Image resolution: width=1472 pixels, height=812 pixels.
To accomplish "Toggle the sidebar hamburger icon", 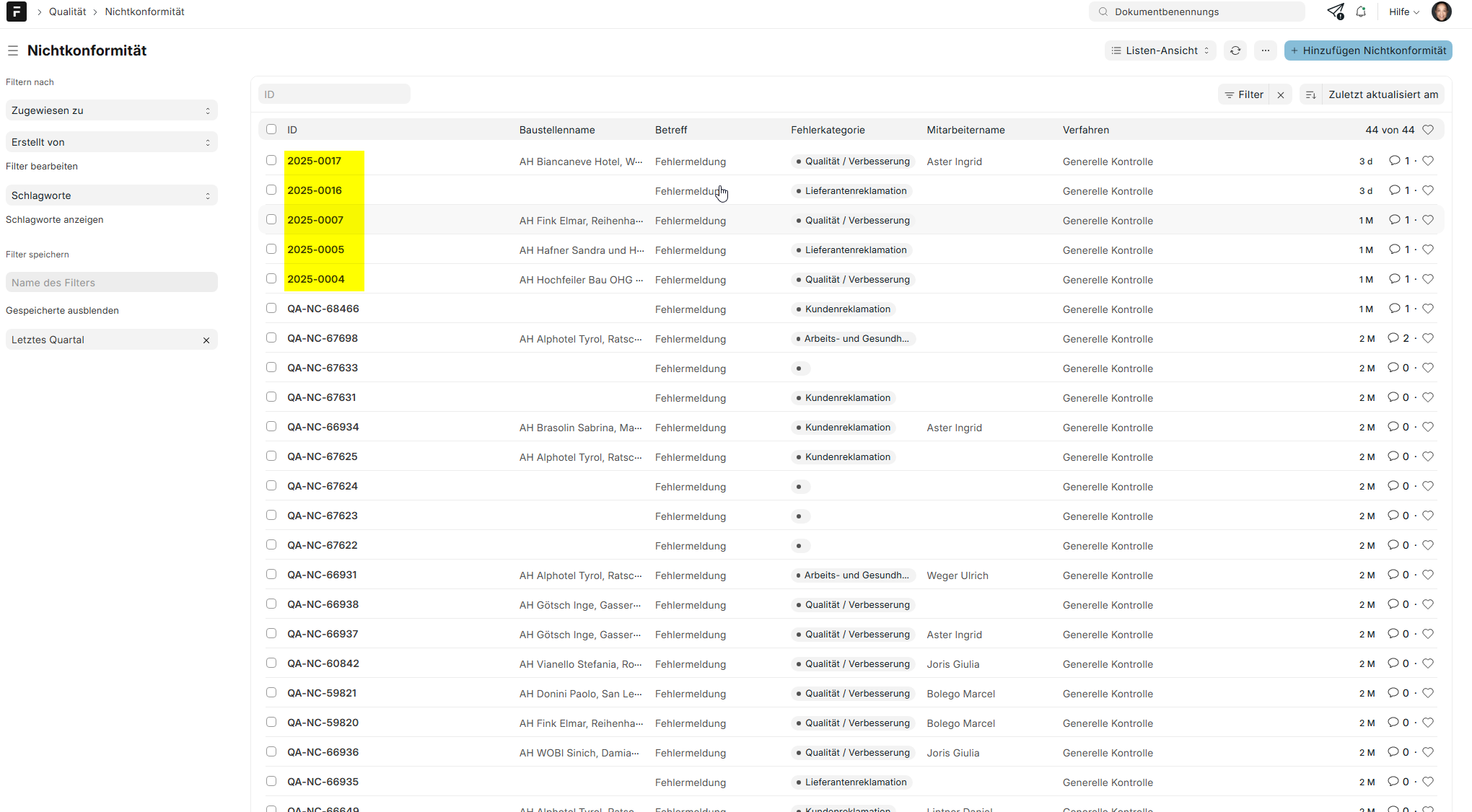I will 13,50.
